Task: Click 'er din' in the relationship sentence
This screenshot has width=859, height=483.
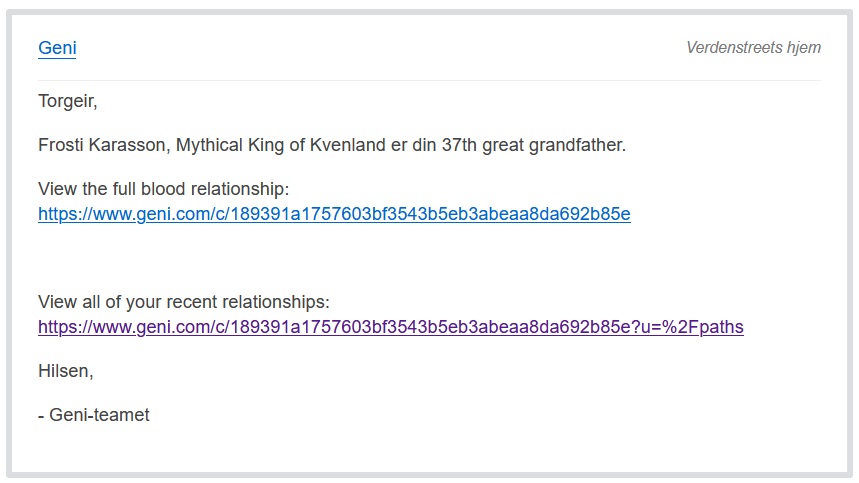Action: (x=414, y=145)
